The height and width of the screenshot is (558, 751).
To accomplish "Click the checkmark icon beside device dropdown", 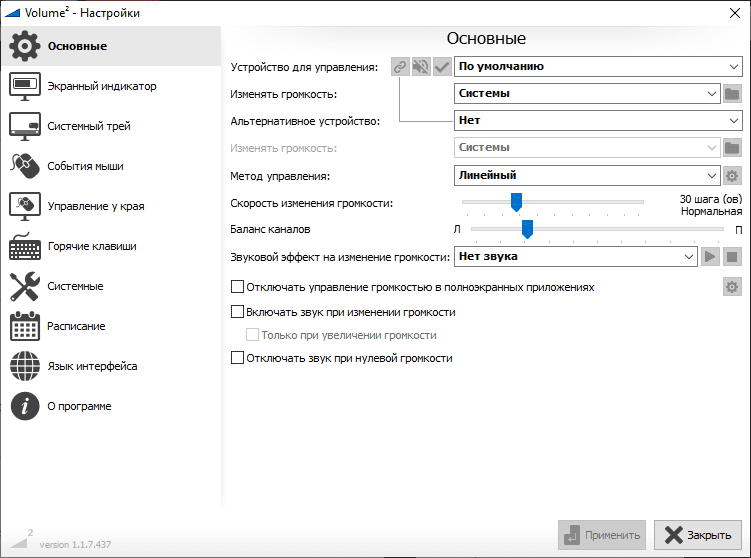I will pos(442,67).
